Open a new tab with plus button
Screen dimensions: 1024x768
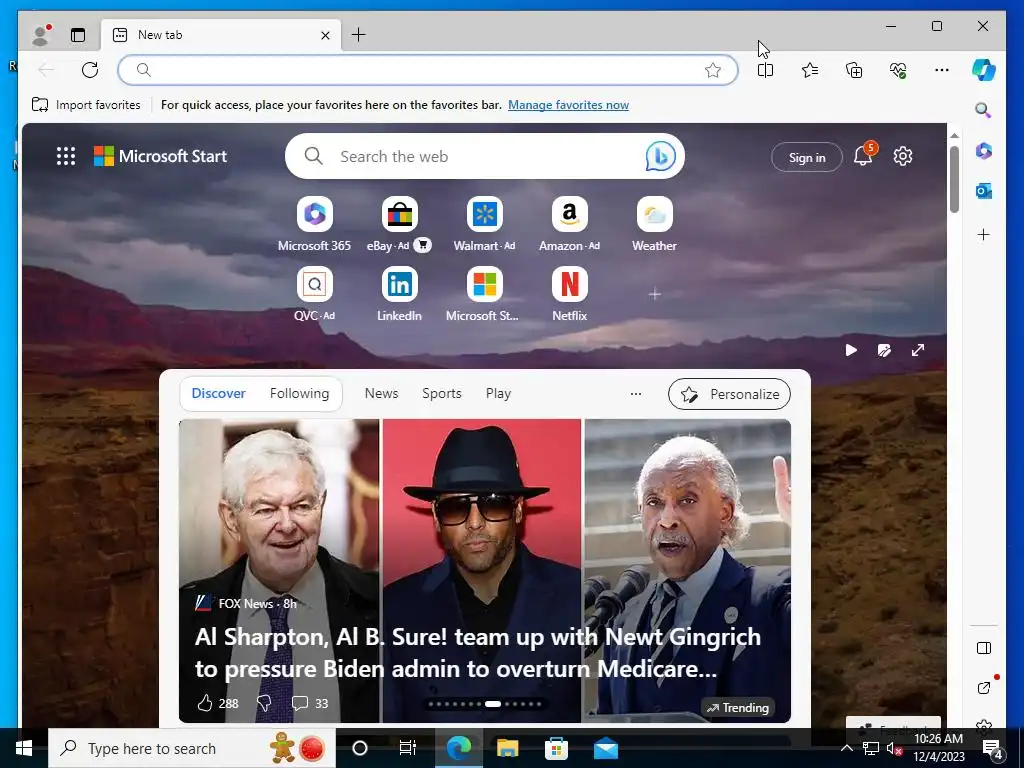pos(359,35)
